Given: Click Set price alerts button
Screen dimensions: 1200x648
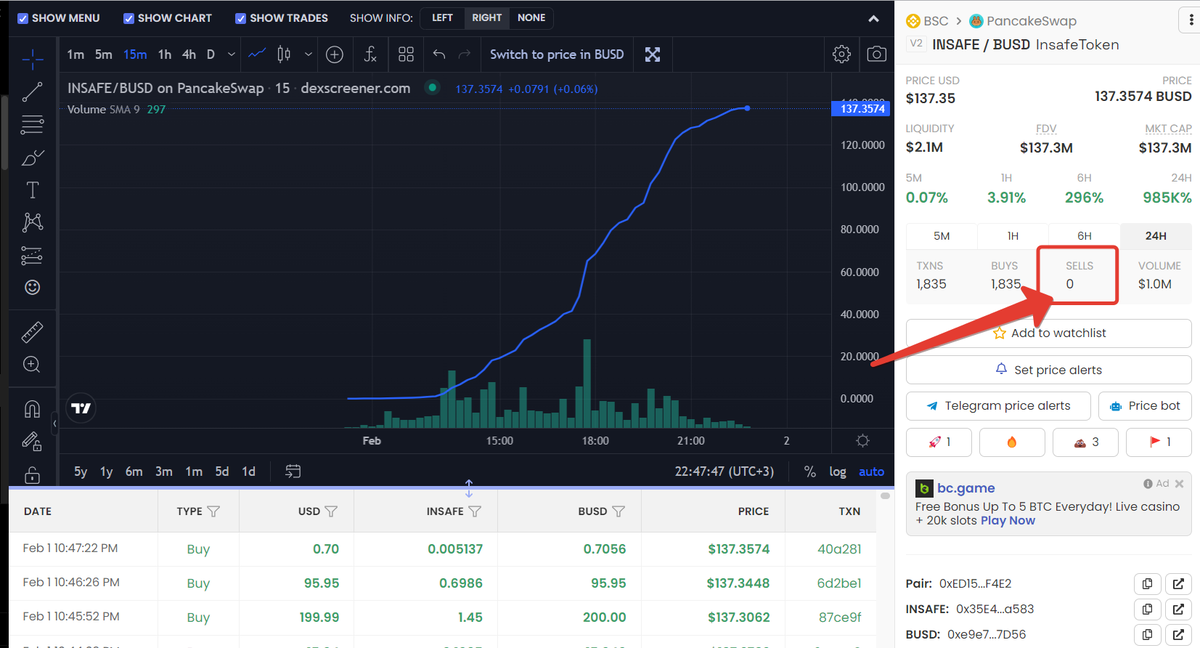Looking at the screenshot, I should (x=1049, y=370).
